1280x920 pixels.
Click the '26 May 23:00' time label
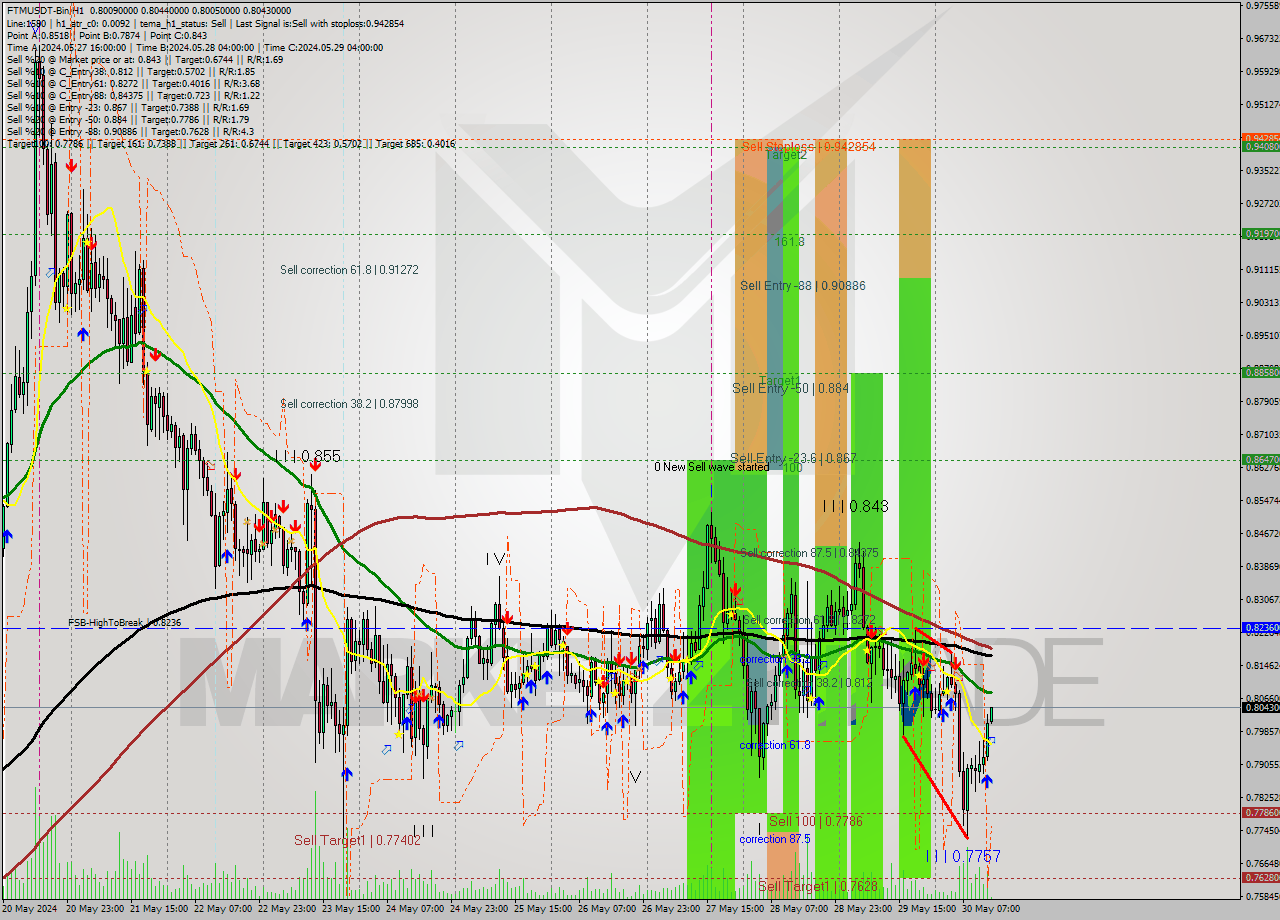[671, 909]
